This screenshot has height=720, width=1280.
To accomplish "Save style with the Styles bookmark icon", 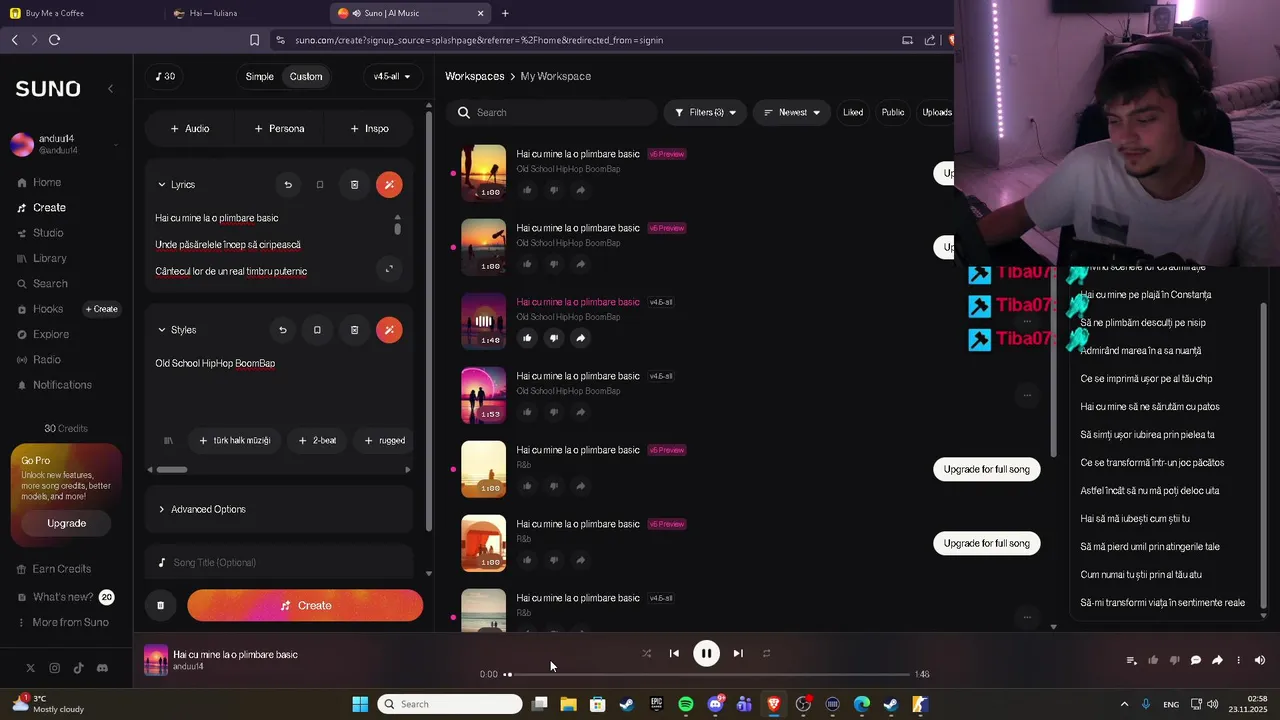I will (x=317, y=330).
